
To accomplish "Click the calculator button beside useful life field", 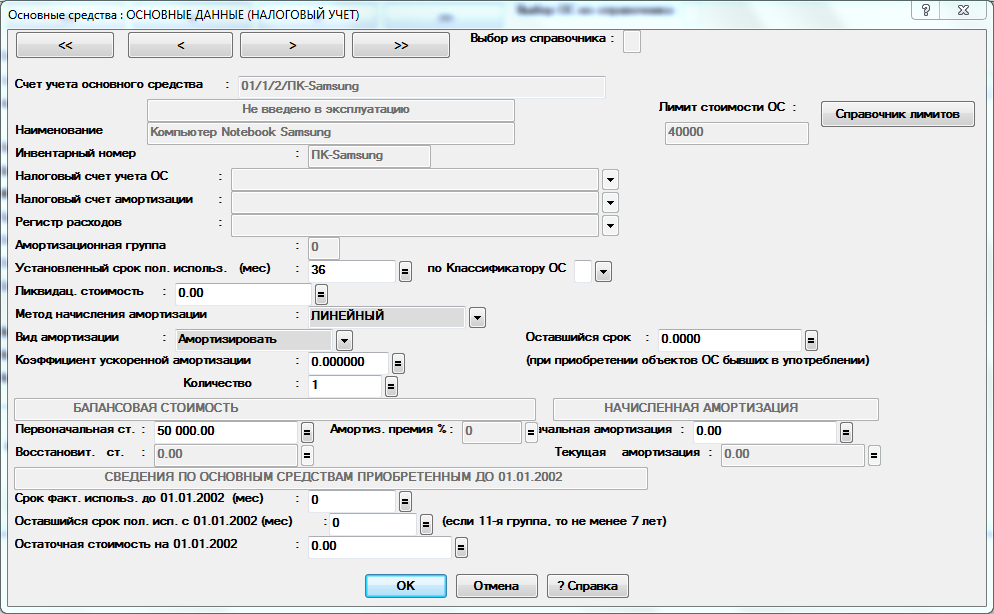I will [406, 271].
